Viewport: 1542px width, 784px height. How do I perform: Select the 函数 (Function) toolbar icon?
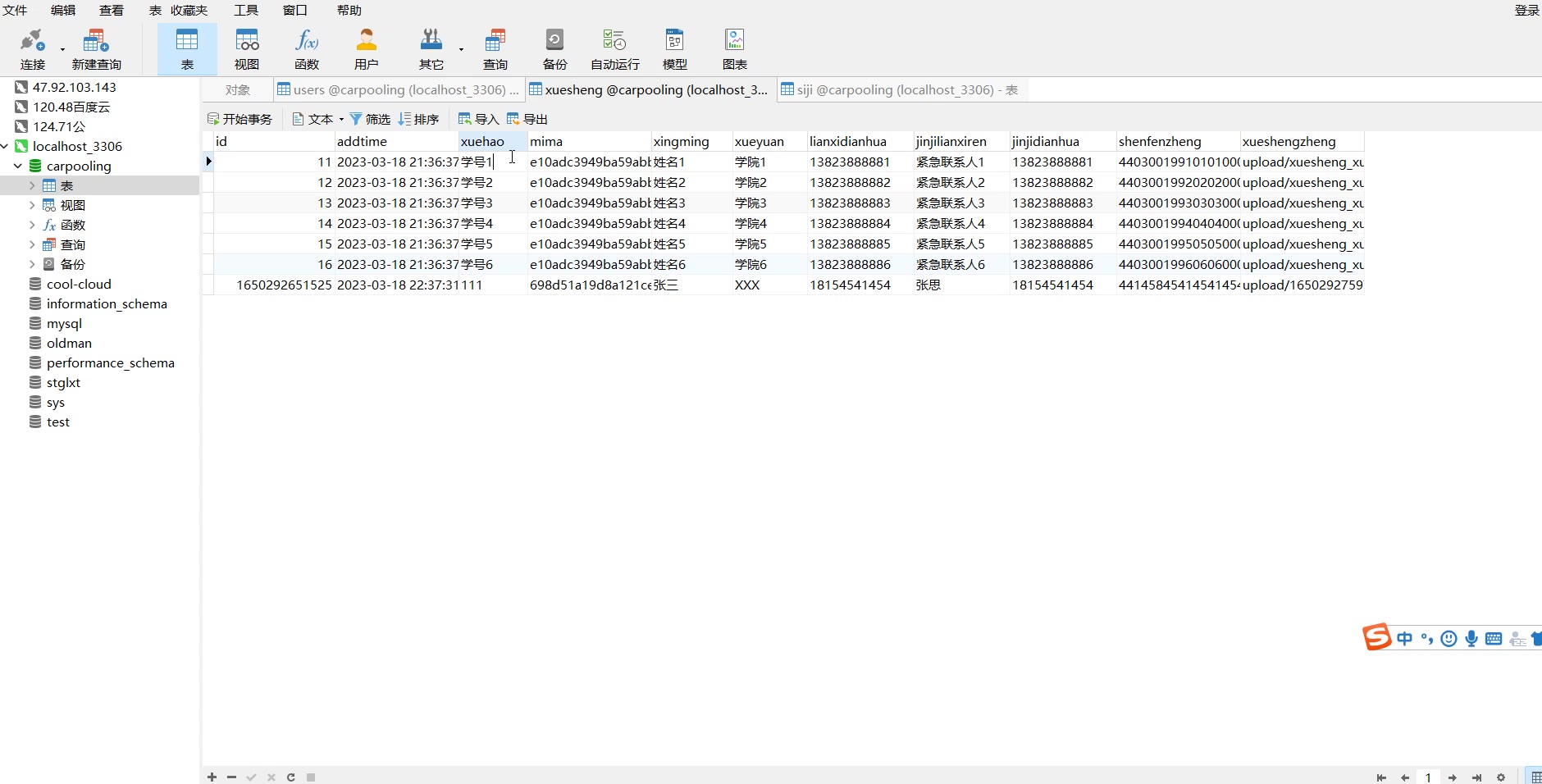(307, 49)
